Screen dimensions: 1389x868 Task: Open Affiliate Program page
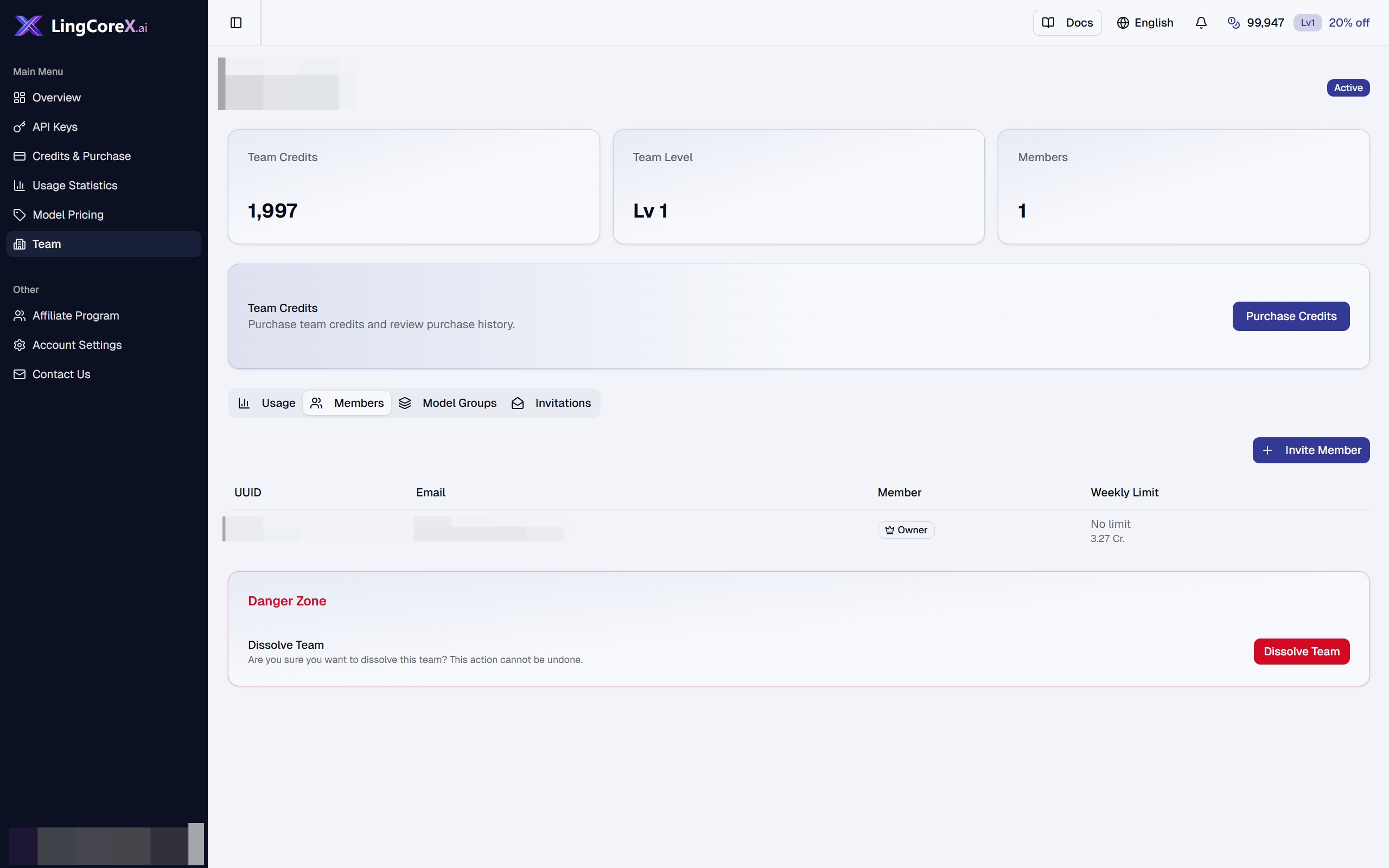104,316
